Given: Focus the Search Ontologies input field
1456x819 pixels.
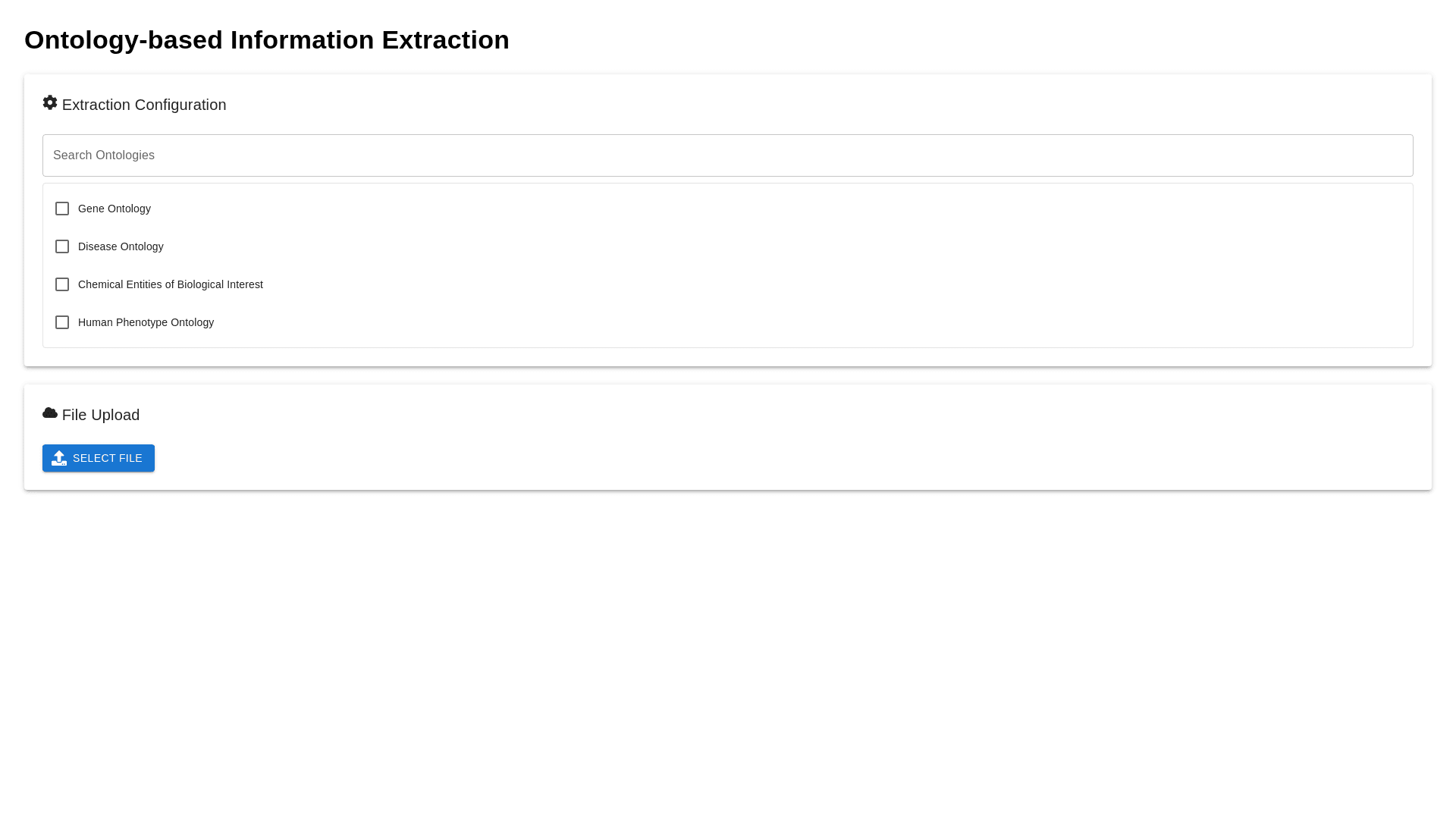Looking at the screenshot, I should point(727,155).
